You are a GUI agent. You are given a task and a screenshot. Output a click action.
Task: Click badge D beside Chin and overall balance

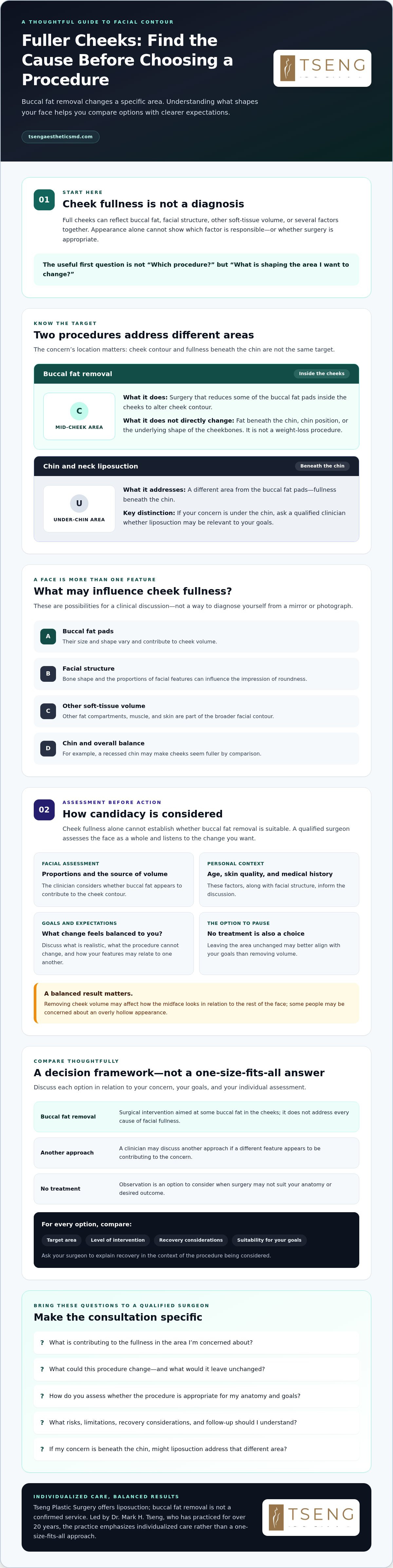click(x=48, y=748)
